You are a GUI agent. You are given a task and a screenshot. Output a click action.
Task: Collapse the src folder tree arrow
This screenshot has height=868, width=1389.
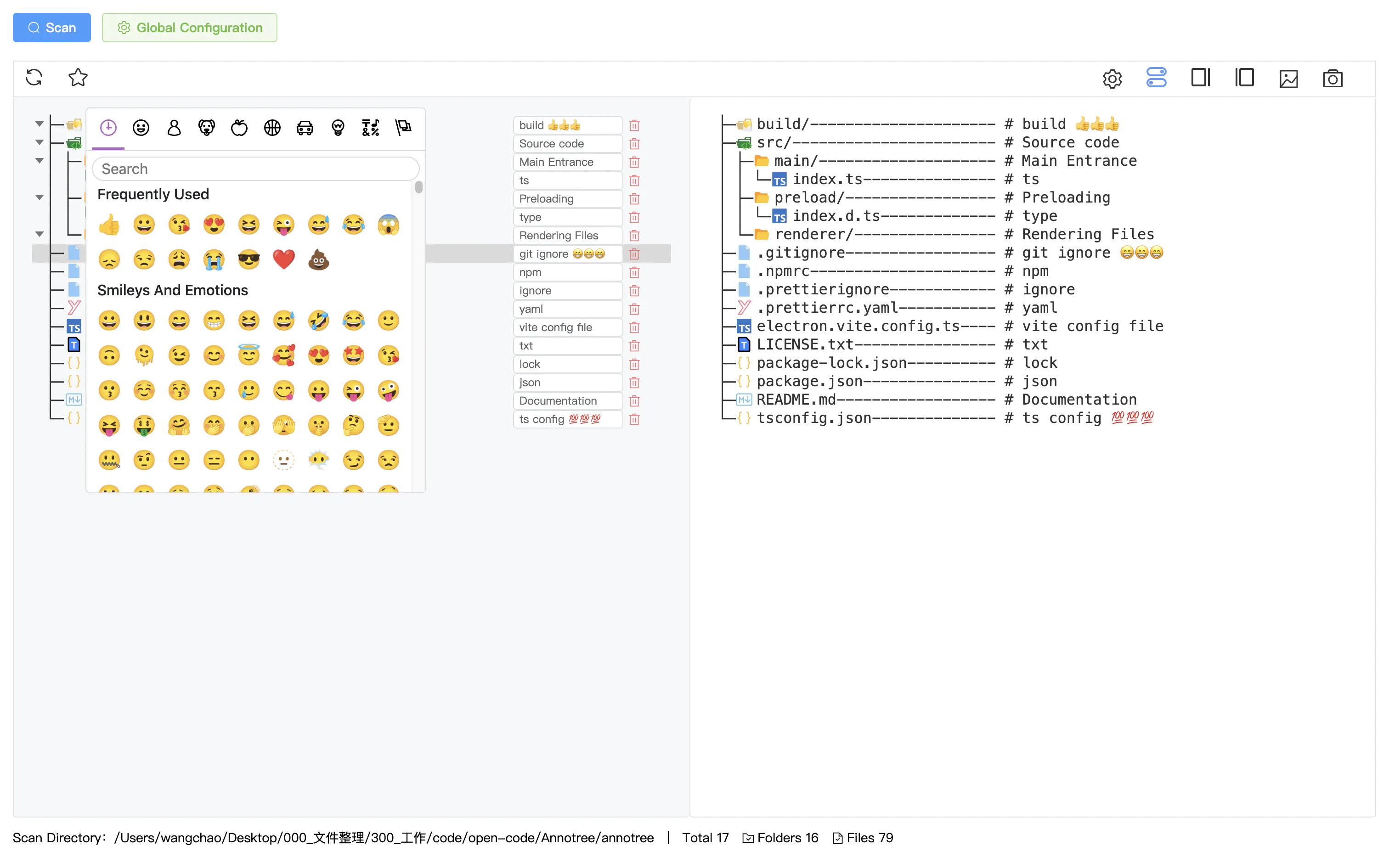[x=39, y=142]
